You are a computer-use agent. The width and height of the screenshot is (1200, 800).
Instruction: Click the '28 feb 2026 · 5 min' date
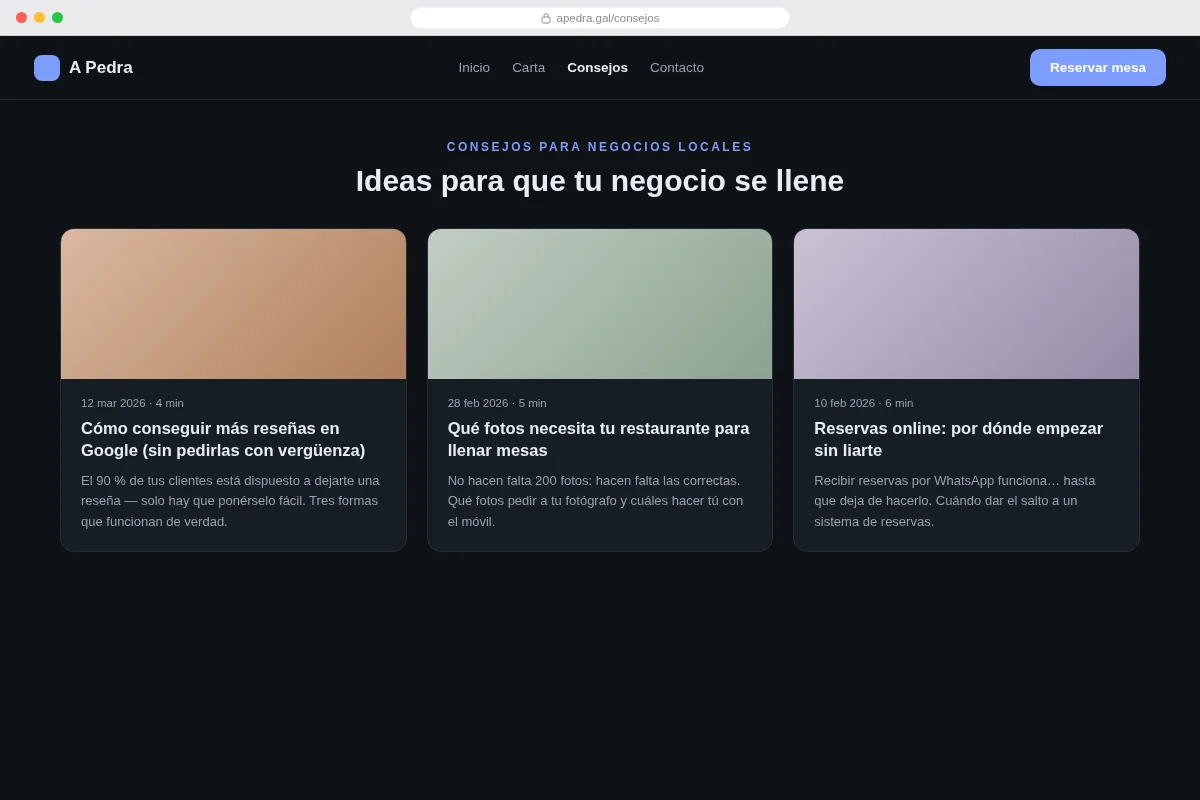497,403
